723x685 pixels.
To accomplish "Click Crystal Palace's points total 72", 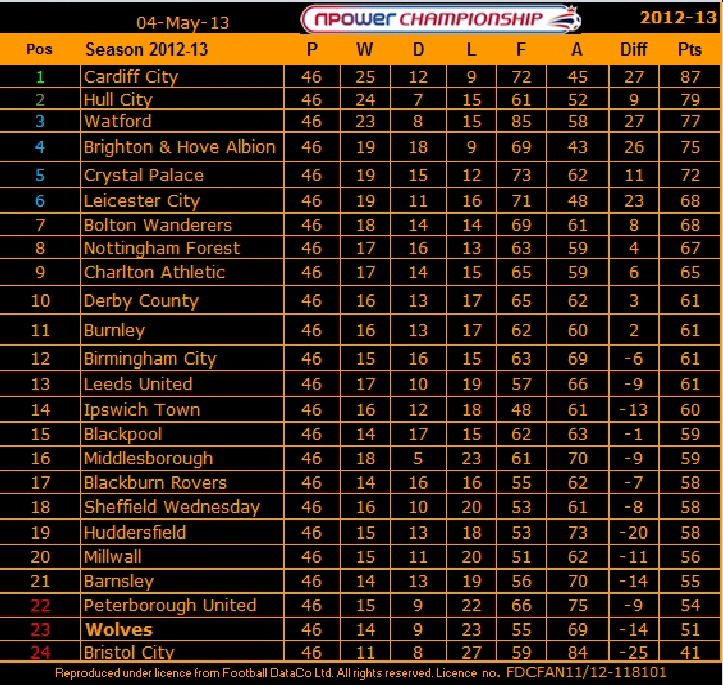I will click(x=690, y=175).
